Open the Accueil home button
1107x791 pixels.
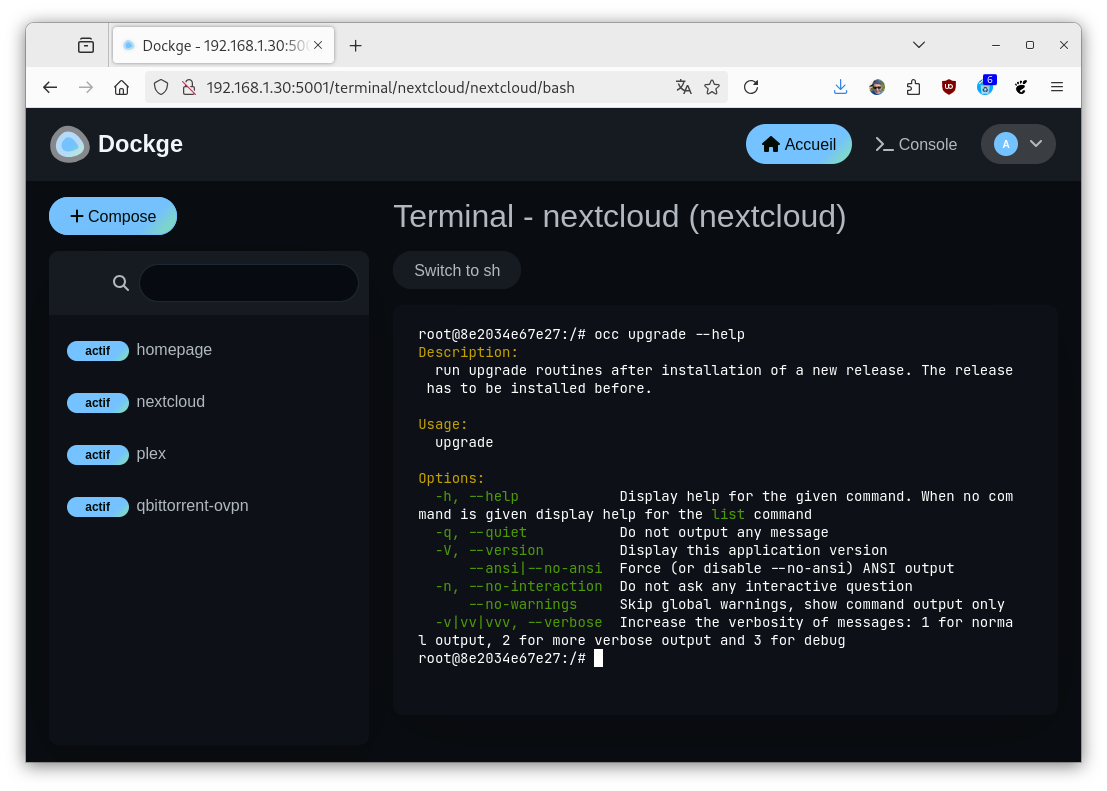[798, 144]
